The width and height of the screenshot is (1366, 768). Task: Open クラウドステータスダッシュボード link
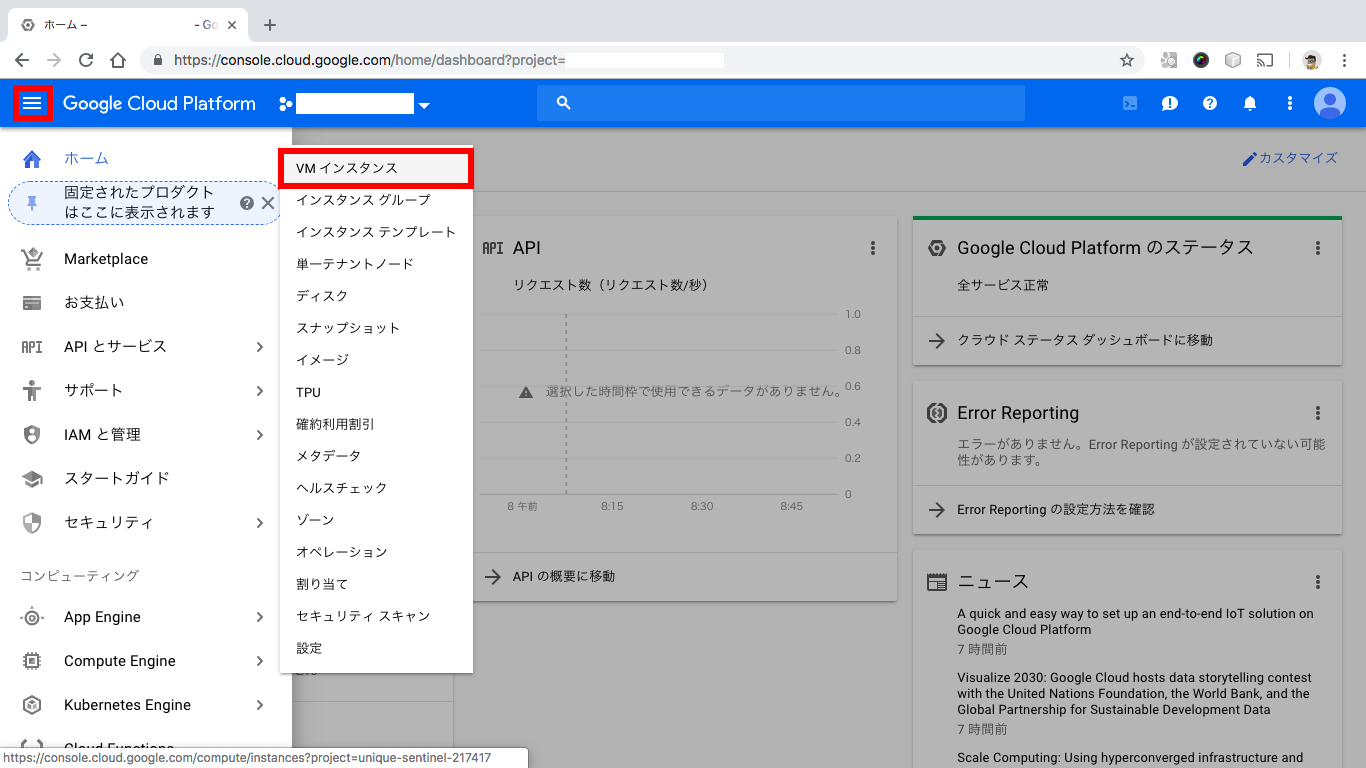tap(1086, 342)
